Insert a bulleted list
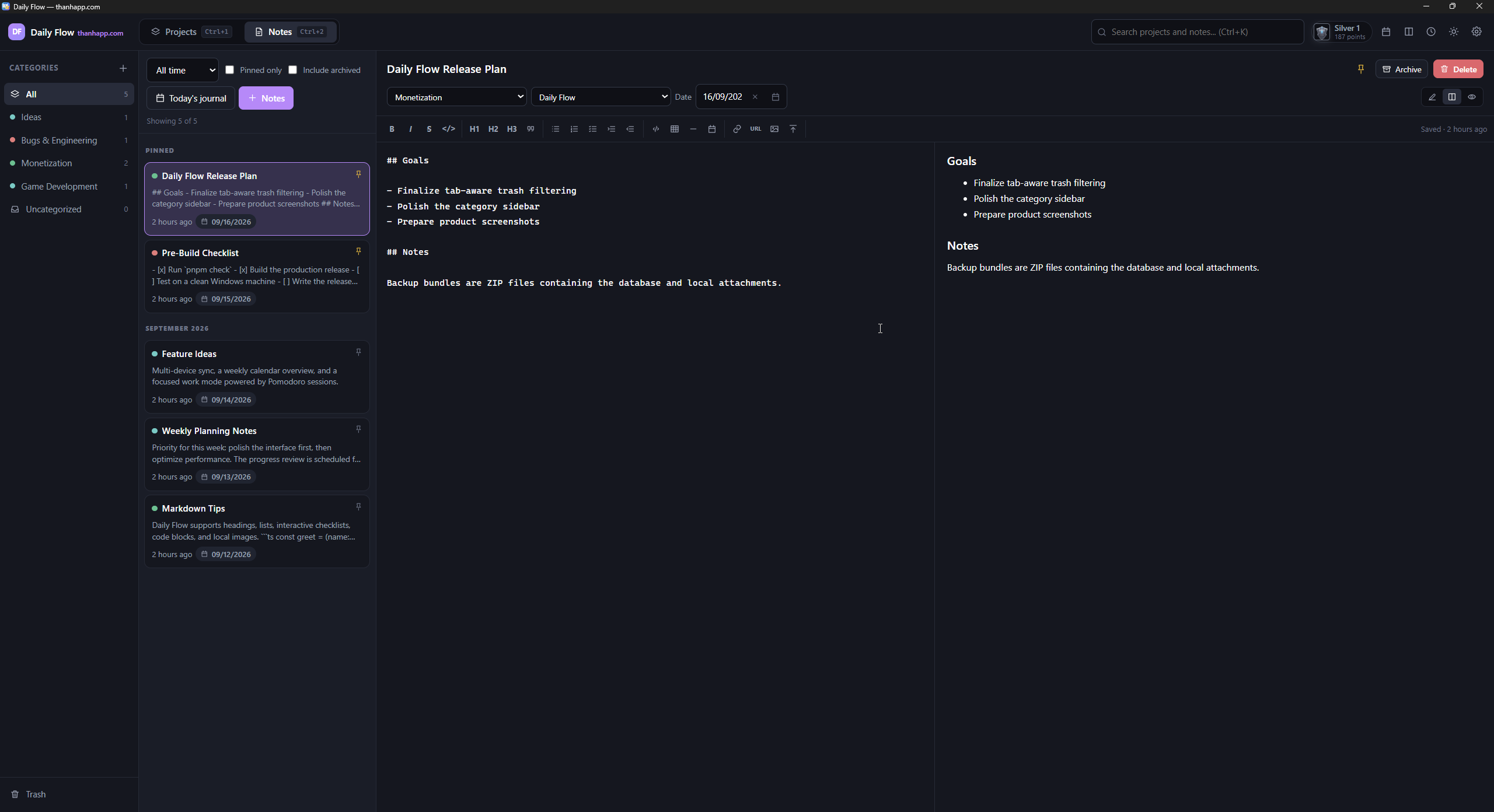This screenshot has width=1494, height=812. click(556, 129)
